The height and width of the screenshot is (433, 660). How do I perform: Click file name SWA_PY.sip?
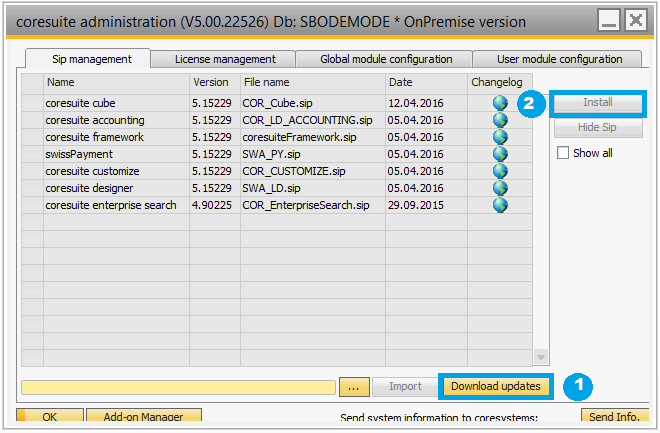[271, 154]
